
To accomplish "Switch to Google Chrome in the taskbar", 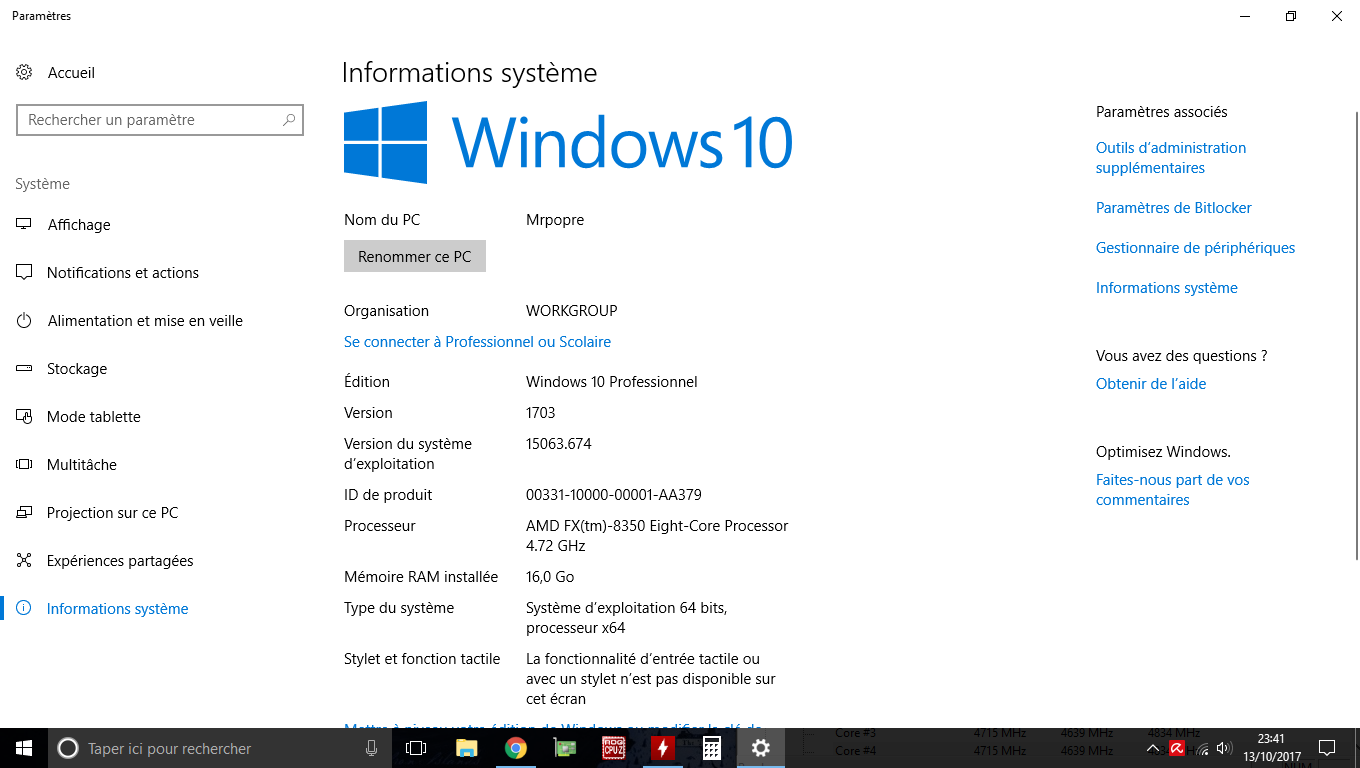I will pos(515,748).
